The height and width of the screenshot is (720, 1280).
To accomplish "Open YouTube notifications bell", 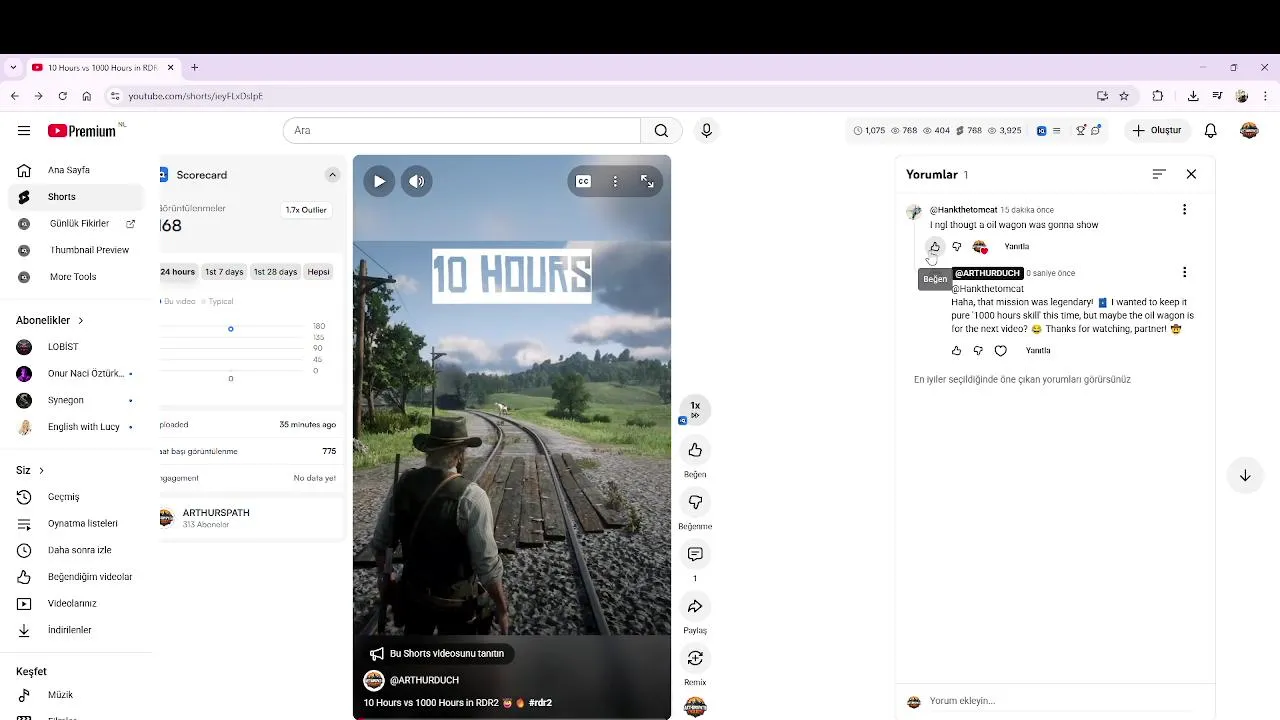I will [x=1210, y=131].
